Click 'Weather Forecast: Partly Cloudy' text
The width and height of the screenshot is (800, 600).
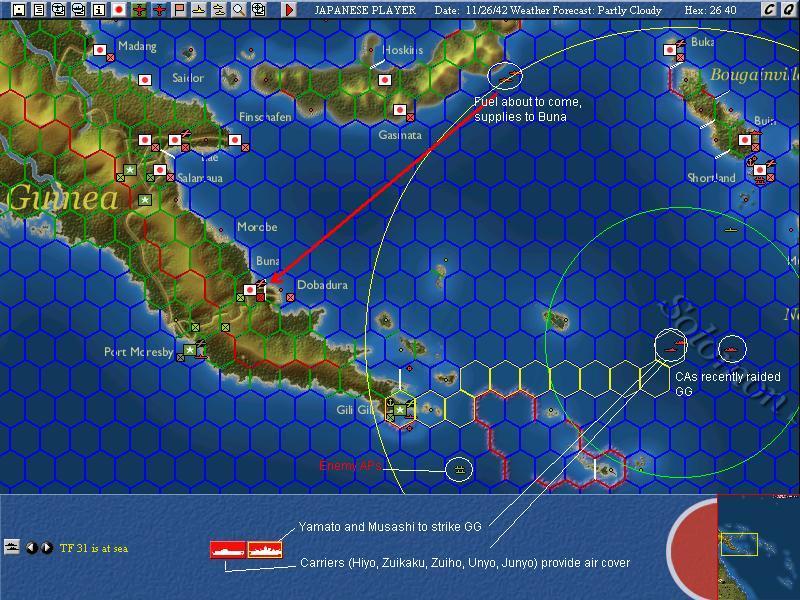point(586,10)
